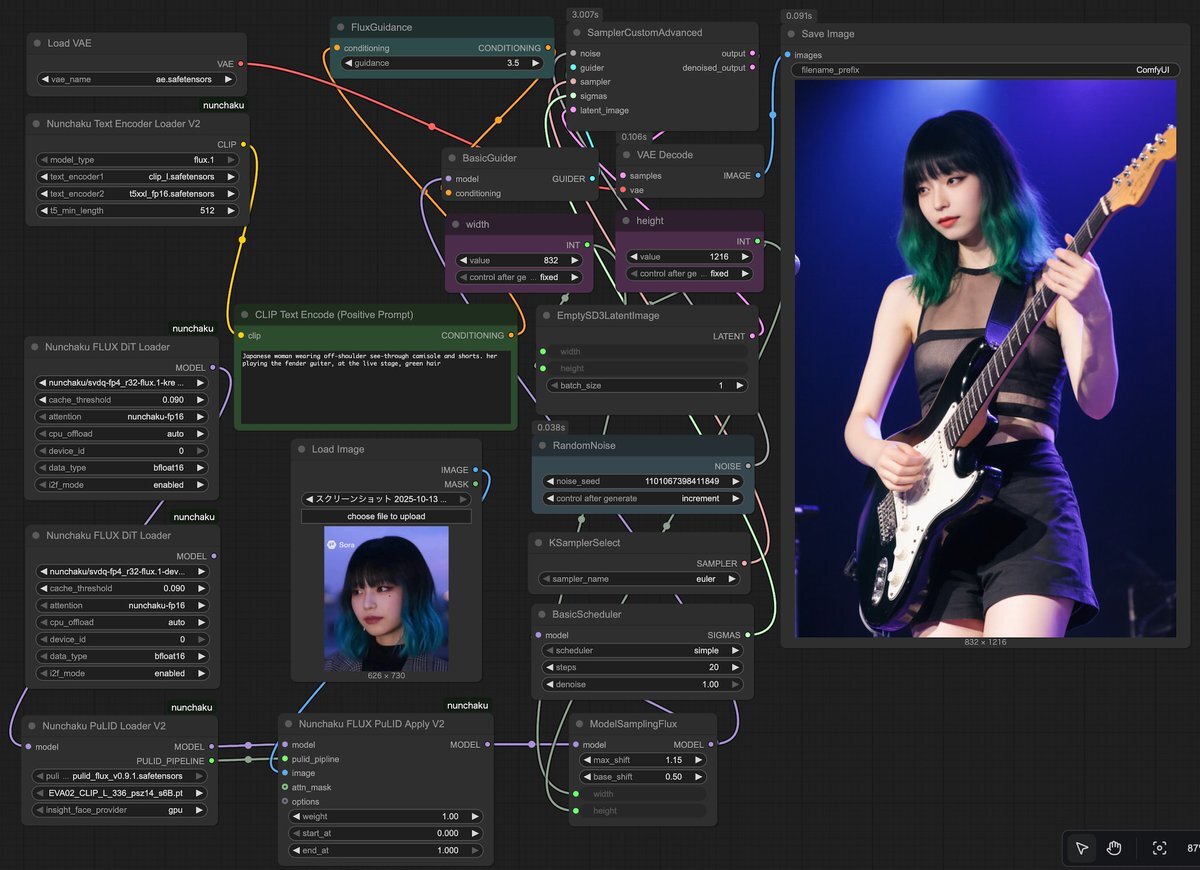Switch to the hand pan tool
Viewport: 1200px width, 870px height.
tap(1114, 848)
